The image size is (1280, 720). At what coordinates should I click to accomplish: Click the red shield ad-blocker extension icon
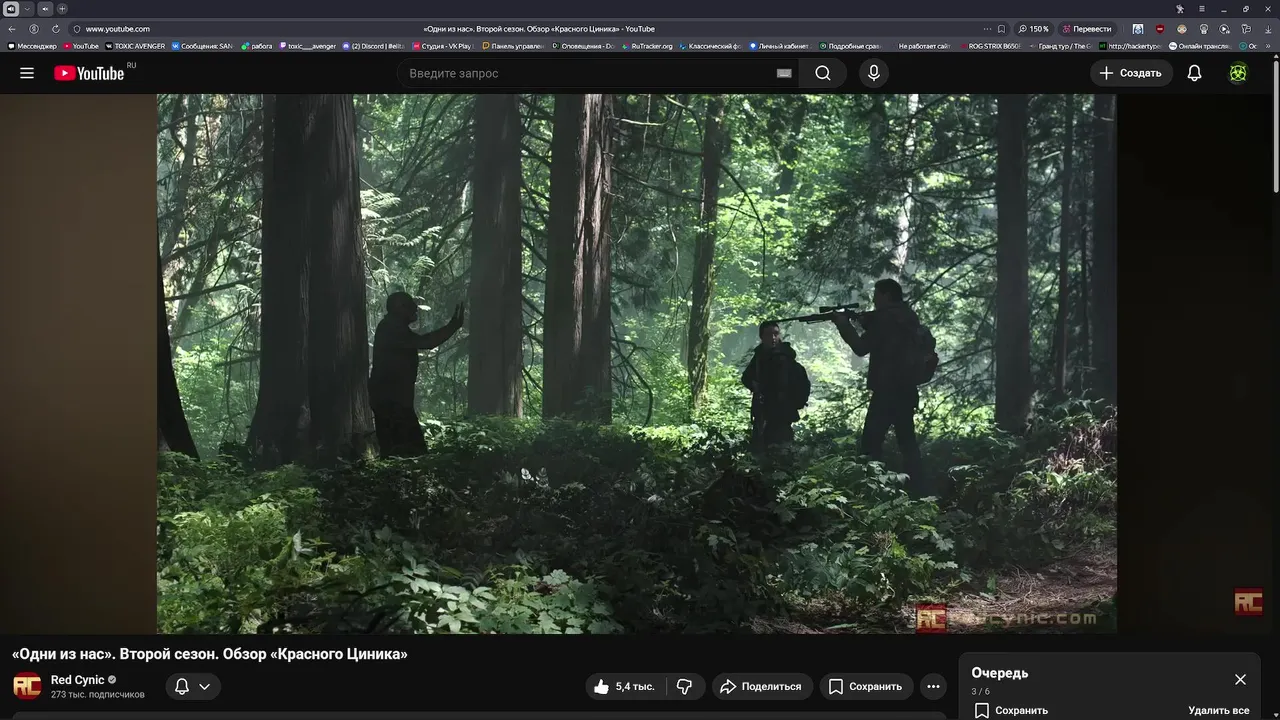click(x=1160, y=29)
